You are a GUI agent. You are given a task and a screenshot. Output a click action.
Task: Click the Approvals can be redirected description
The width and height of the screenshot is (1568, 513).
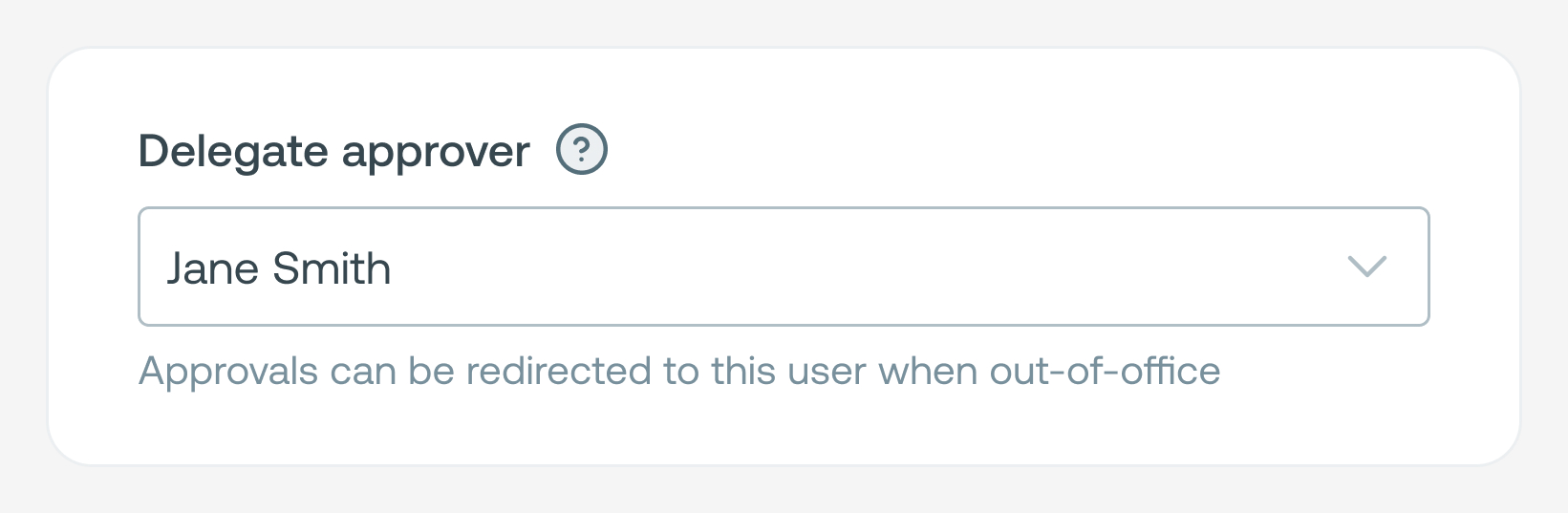(679, 371)
